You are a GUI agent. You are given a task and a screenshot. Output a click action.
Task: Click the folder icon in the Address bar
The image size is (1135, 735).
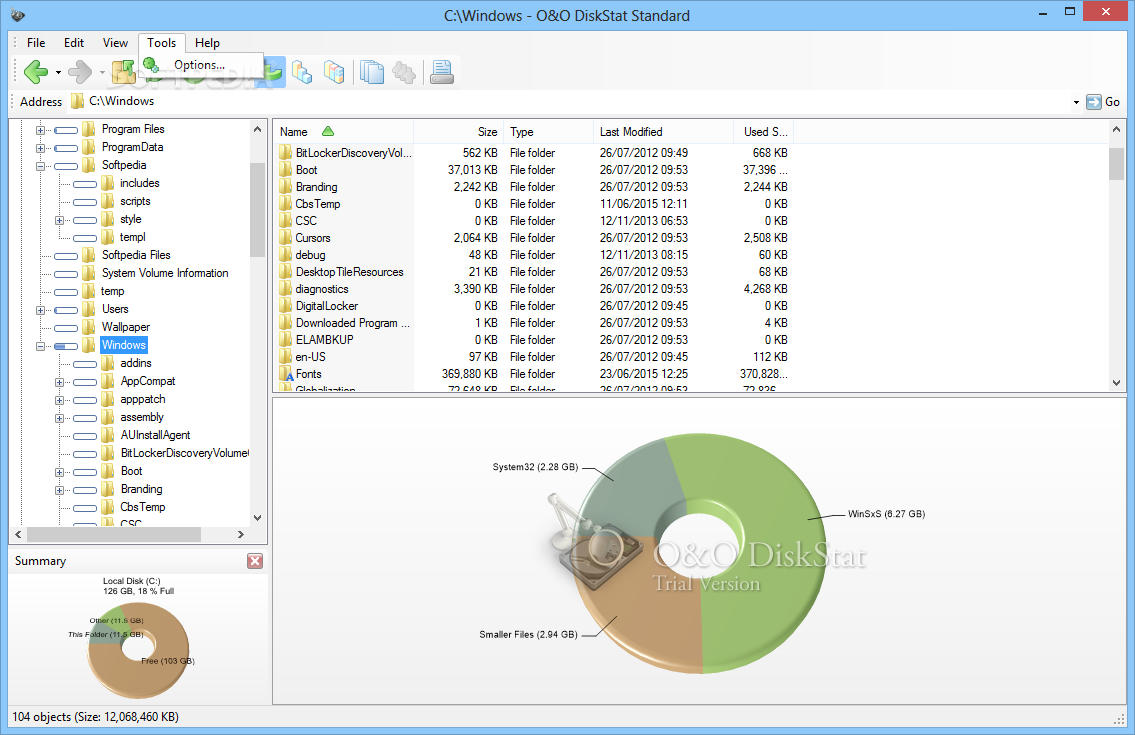tap(77, 101)
